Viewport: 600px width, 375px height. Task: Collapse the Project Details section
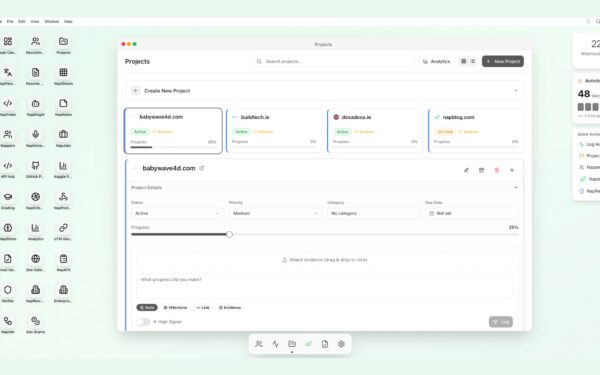pyautogui.click(x=515, y=188)
